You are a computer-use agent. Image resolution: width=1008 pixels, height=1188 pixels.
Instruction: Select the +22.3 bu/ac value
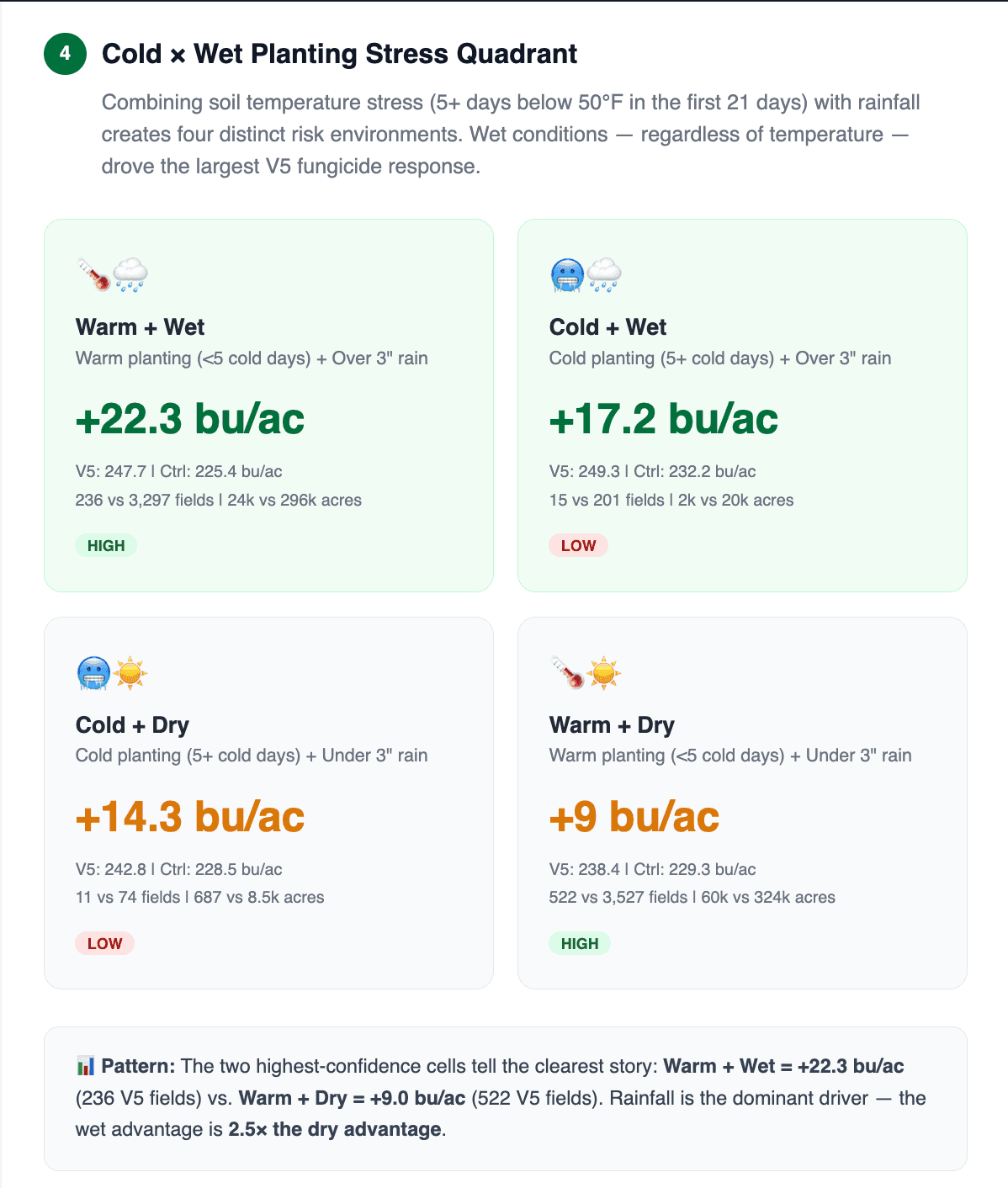tap(190, 419)
